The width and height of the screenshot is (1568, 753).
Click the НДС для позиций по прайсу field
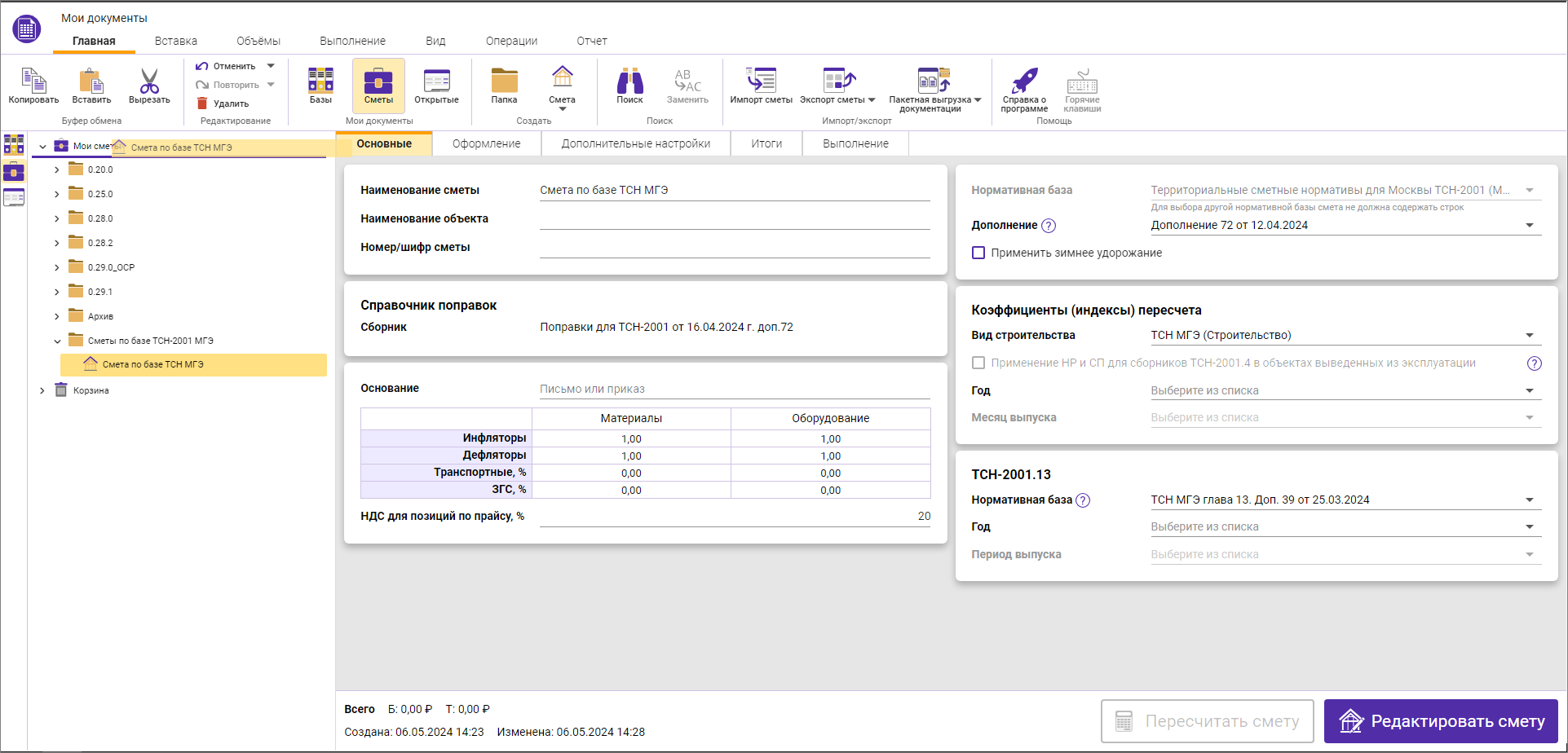coord(735,516)
